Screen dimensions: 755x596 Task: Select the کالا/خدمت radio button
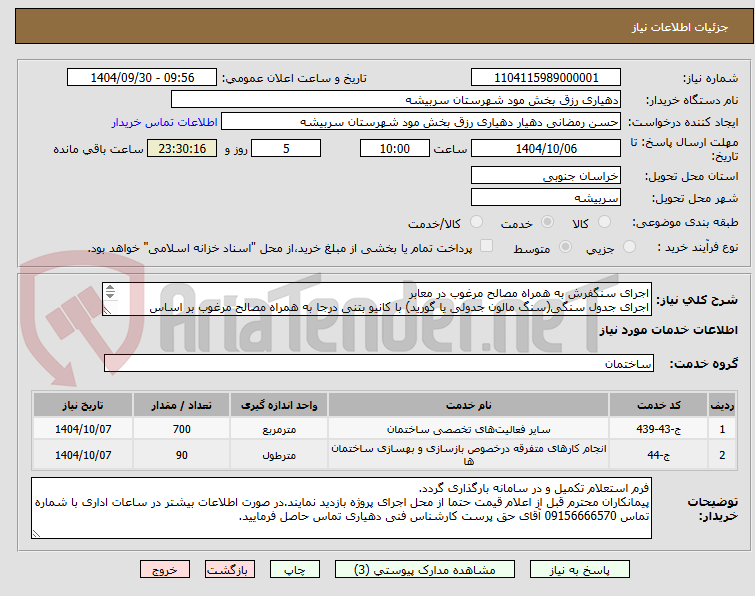coord(476,222)
